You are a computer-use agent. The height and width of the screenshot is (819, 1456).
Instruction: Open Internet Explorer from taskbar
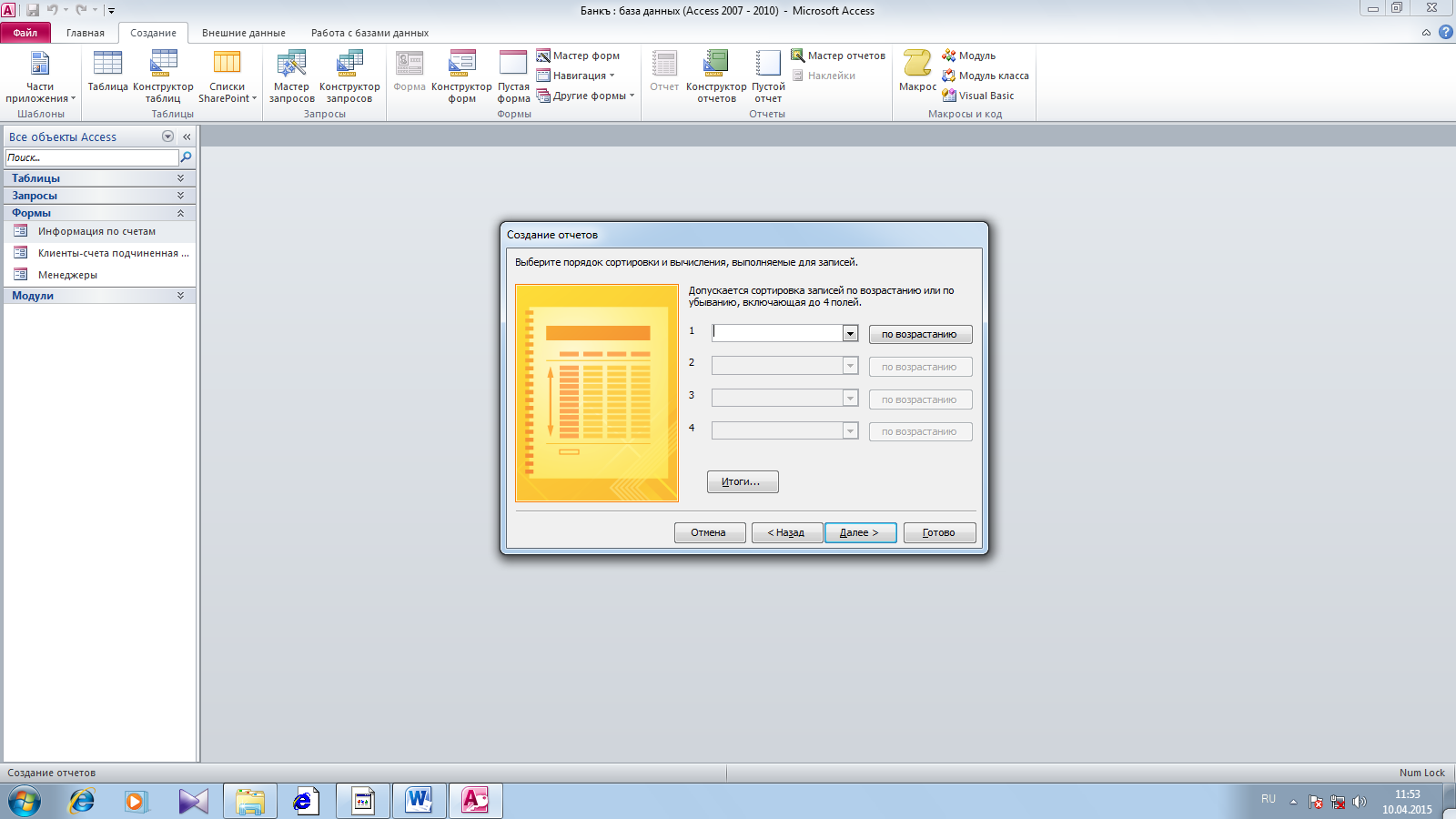pyautogui.click(x=82, y=802)
